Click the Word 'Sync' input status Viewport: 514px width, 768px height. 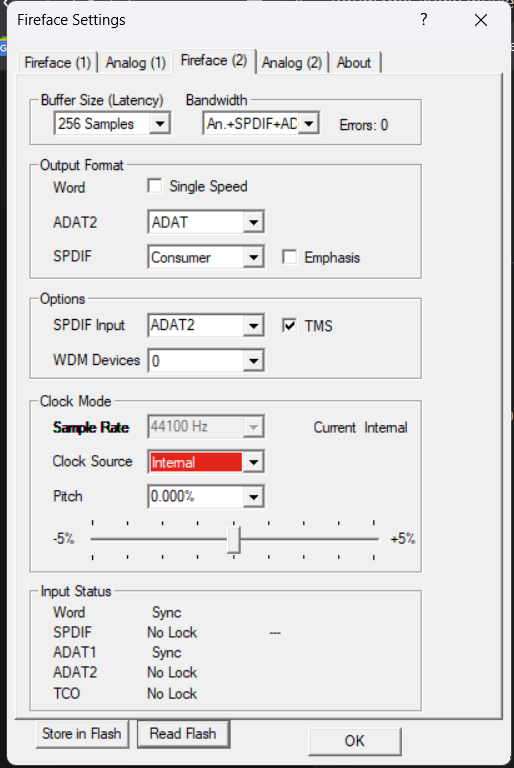pos(167,612)
